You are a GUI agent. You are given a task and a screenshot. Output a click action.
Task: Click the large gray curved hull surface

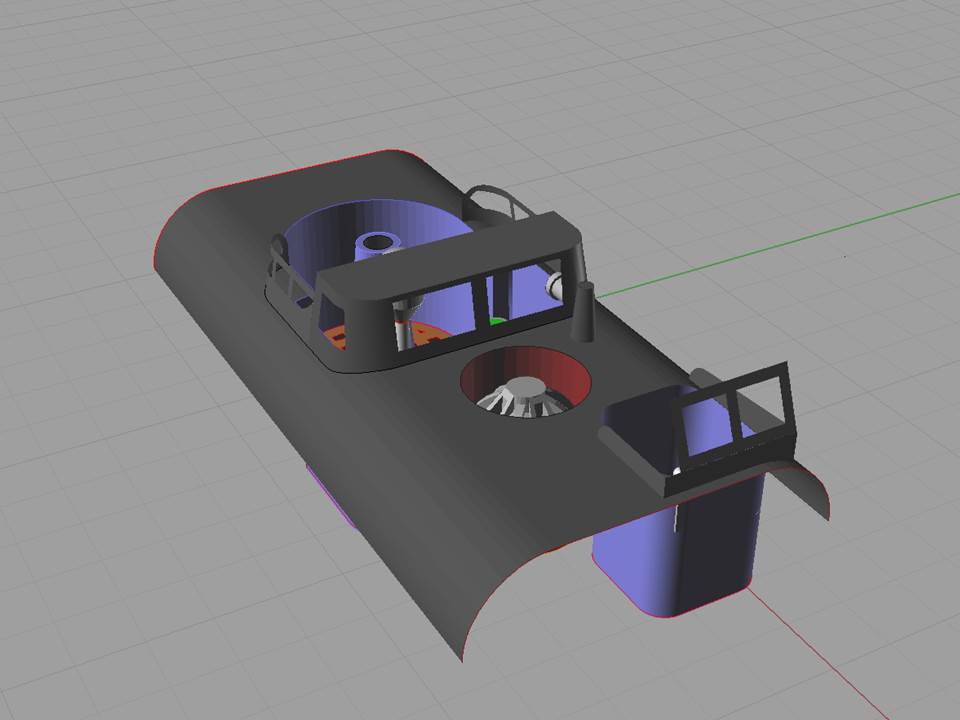click(x=400, y=470)
